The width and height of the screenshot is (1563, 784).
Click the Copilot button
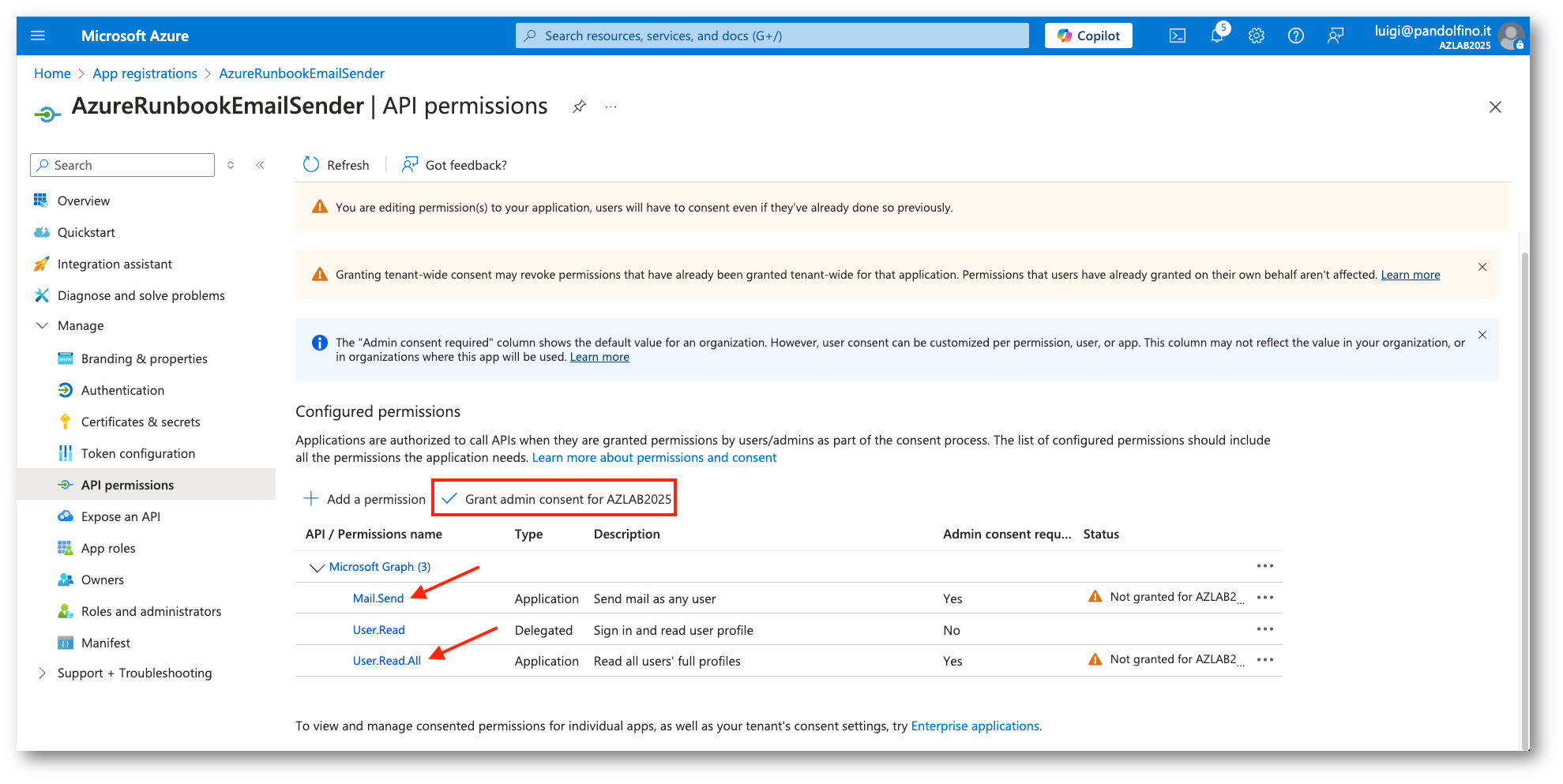tap(1088, 36)
